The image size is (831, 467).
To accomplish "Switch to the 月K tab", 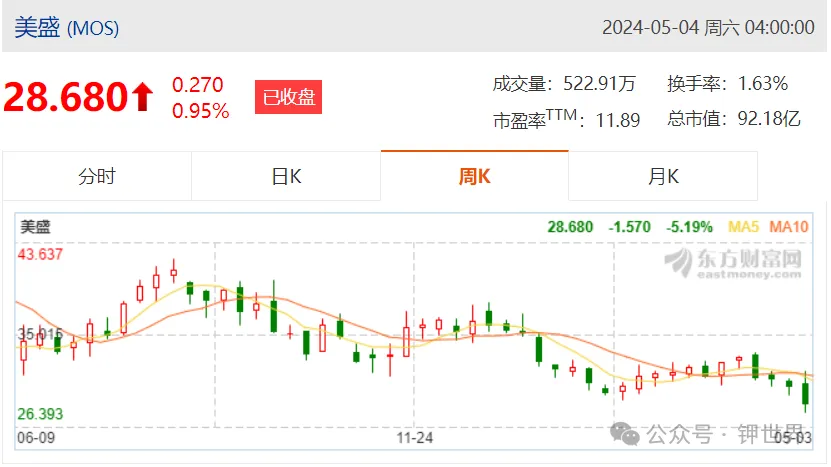I will click(x=663, y=176).
